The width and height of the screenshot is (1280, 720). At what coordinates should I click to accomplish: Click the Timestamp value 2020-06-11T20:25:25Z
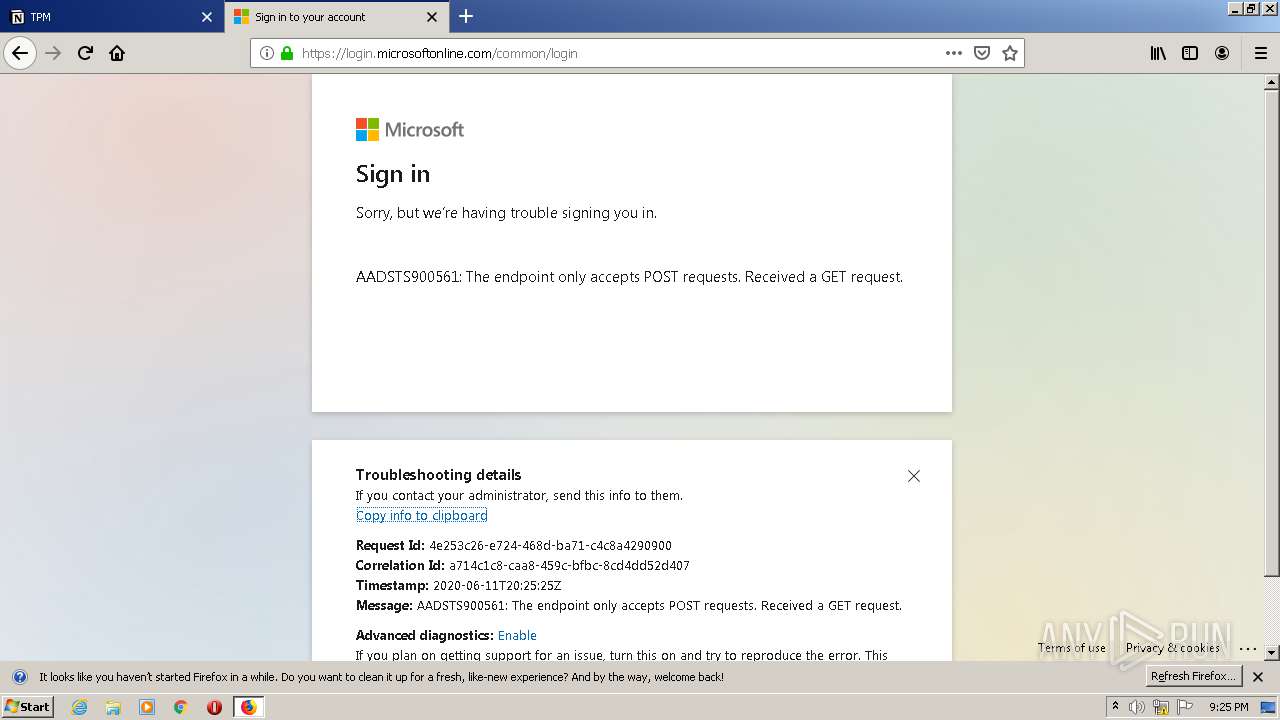[497, 585]
